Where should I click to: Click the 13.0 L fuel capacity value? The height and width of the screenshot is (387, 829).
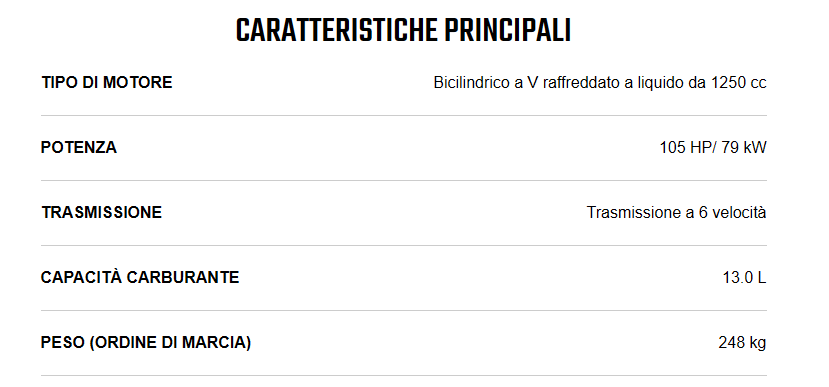click(x=744, y=278)
